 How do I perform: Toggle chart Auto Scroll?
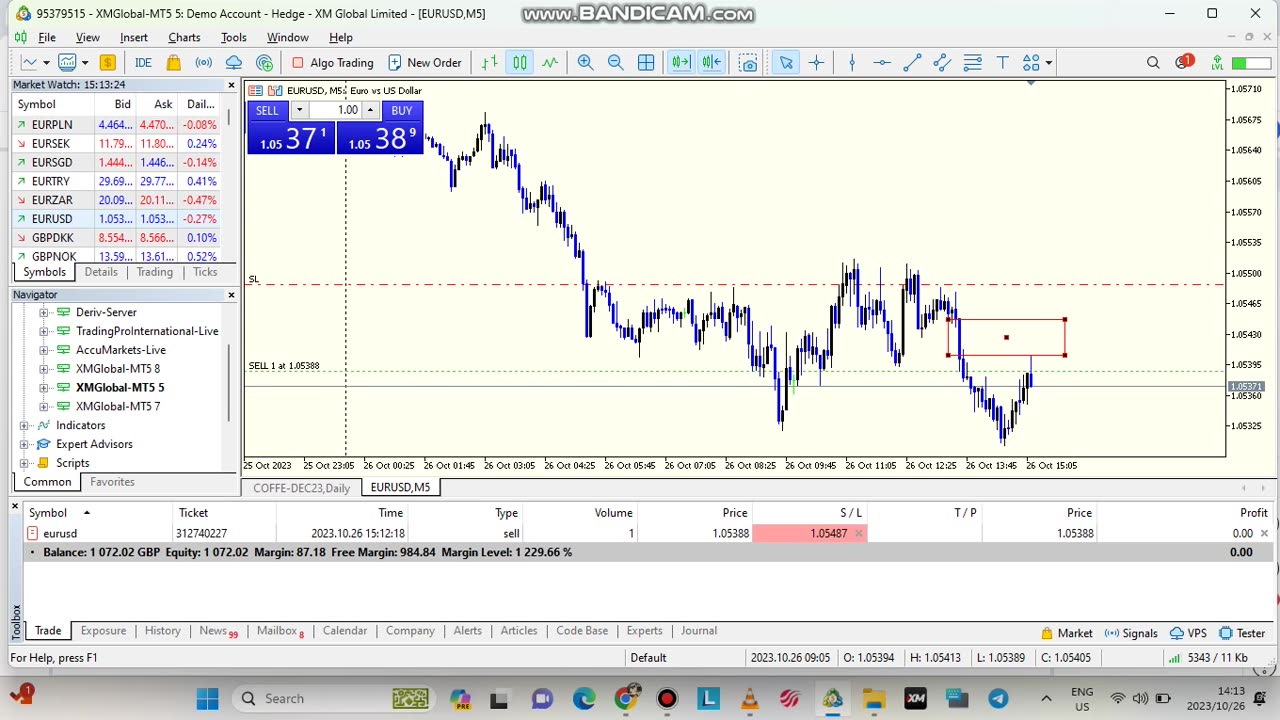point(681,62)
